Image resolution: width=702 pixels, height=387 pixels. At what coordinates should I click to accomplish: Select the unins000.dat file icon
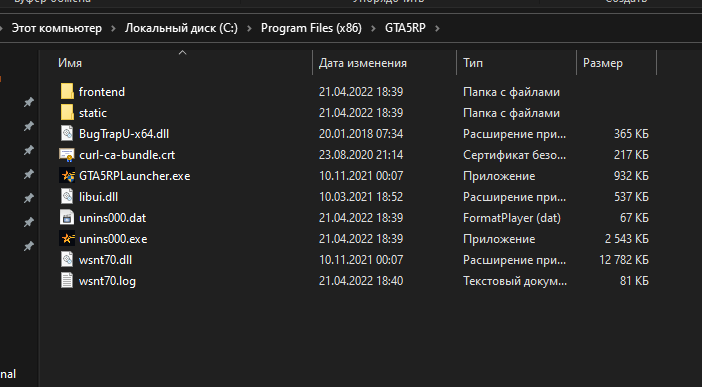point(67,218)
